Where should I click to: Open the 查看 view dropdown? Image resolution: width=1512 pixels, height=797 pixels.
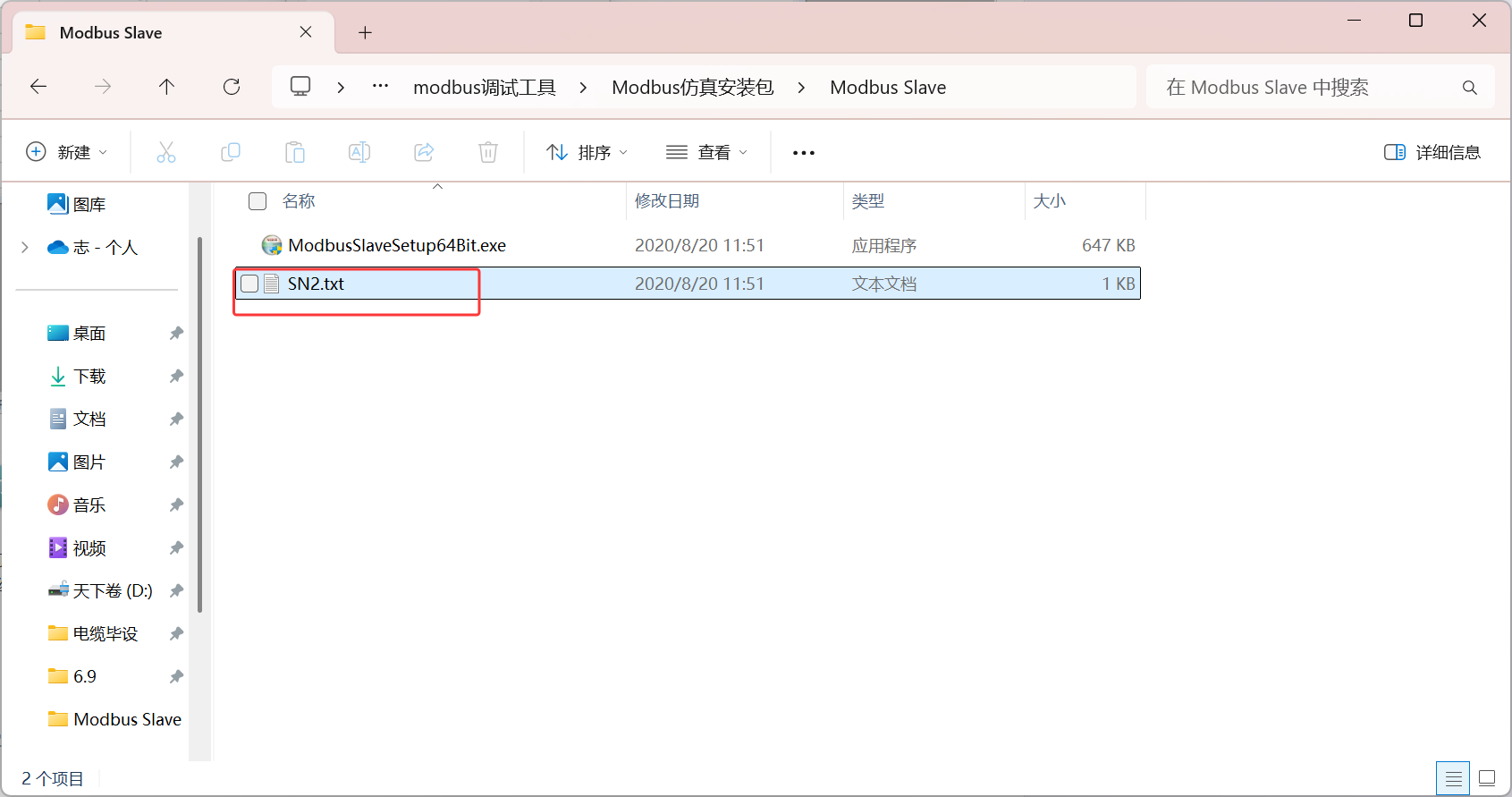coord(706,152)
